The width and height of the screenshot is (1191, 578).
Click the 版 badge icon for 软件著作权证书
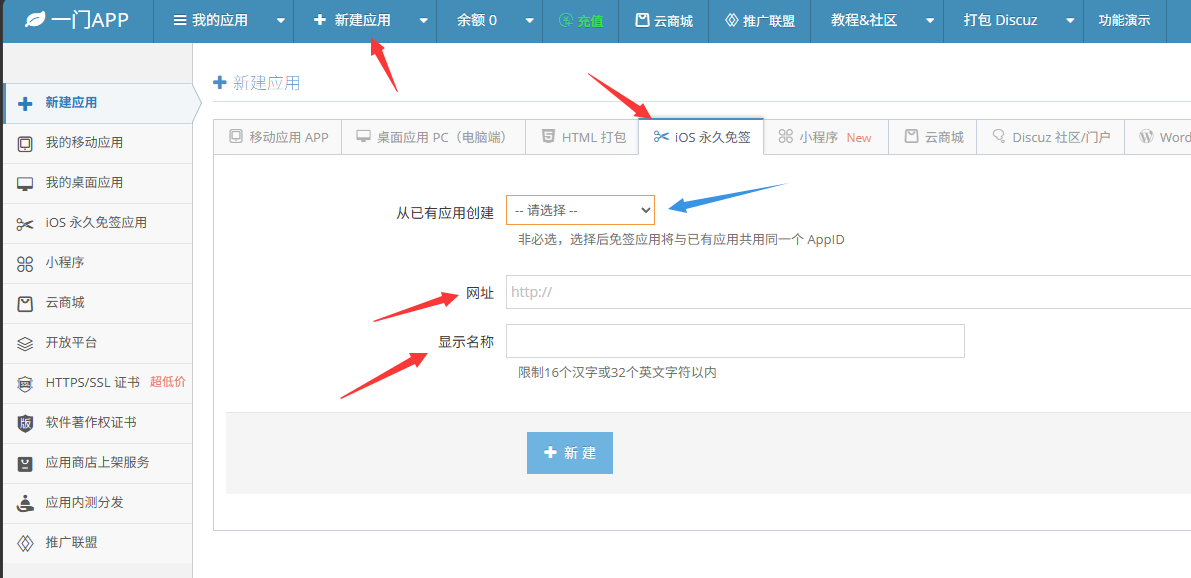pyautogui.click(x=25, y=424)
